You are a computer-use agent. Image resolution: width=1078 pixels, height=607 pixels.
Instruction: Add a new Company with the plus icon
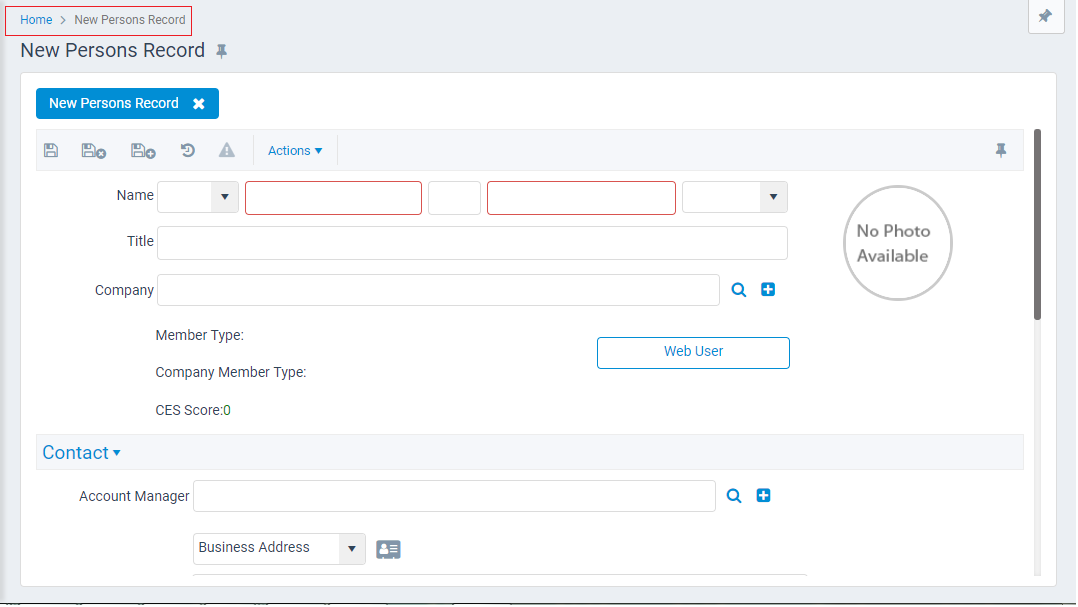pyautogui.click(x=768, y=289)
